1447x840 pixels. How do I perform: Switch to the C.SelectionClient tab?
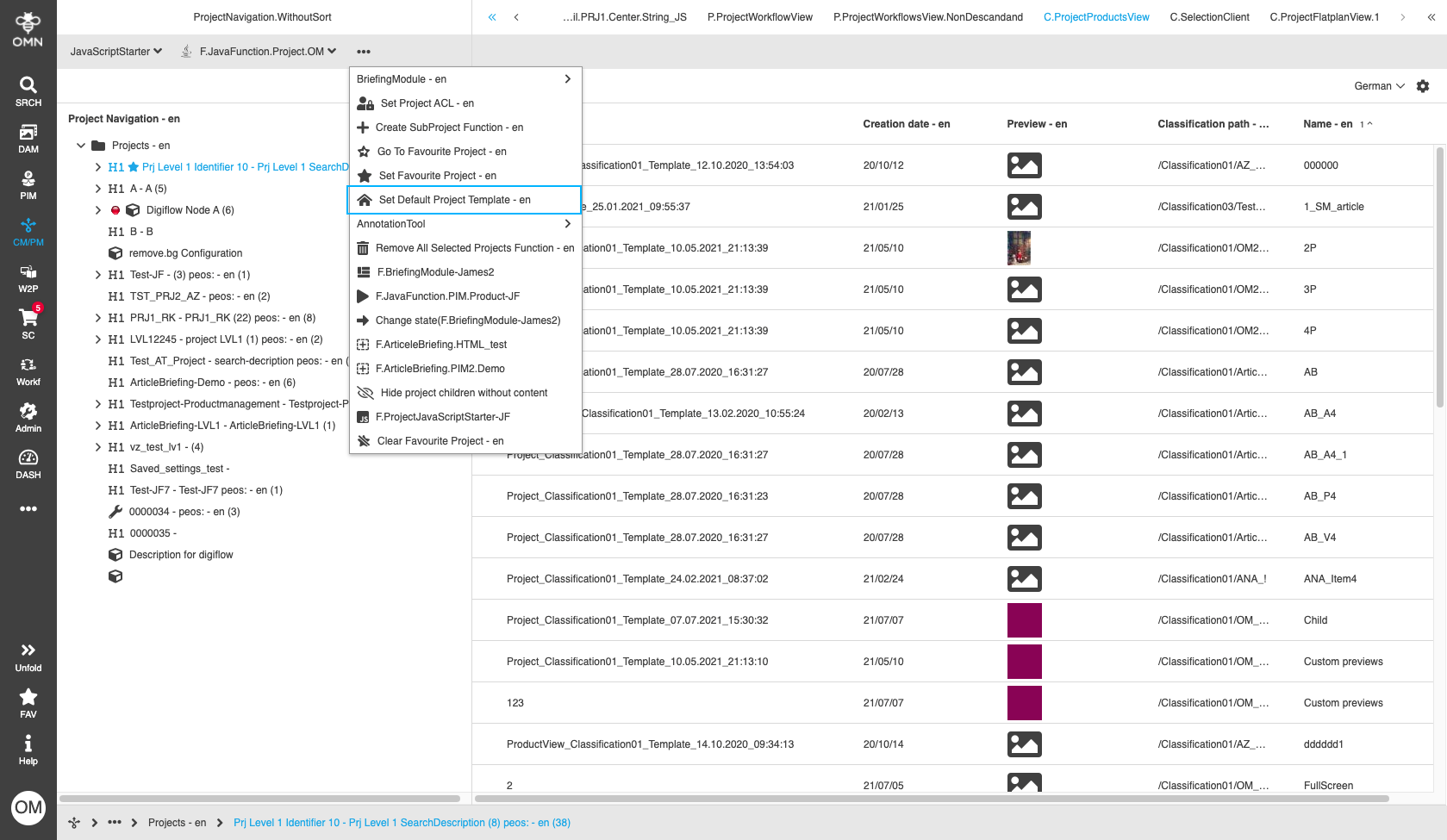(x=1209, y=16)
